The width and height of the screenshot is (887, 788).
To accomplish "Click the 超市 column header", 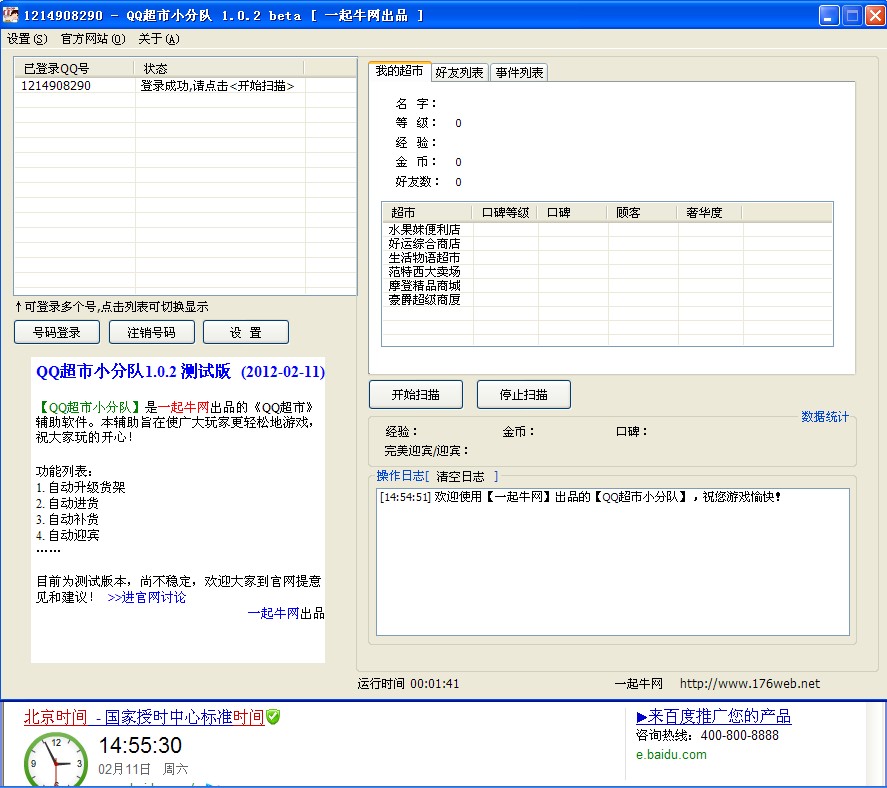I will (x=427, y=213).
